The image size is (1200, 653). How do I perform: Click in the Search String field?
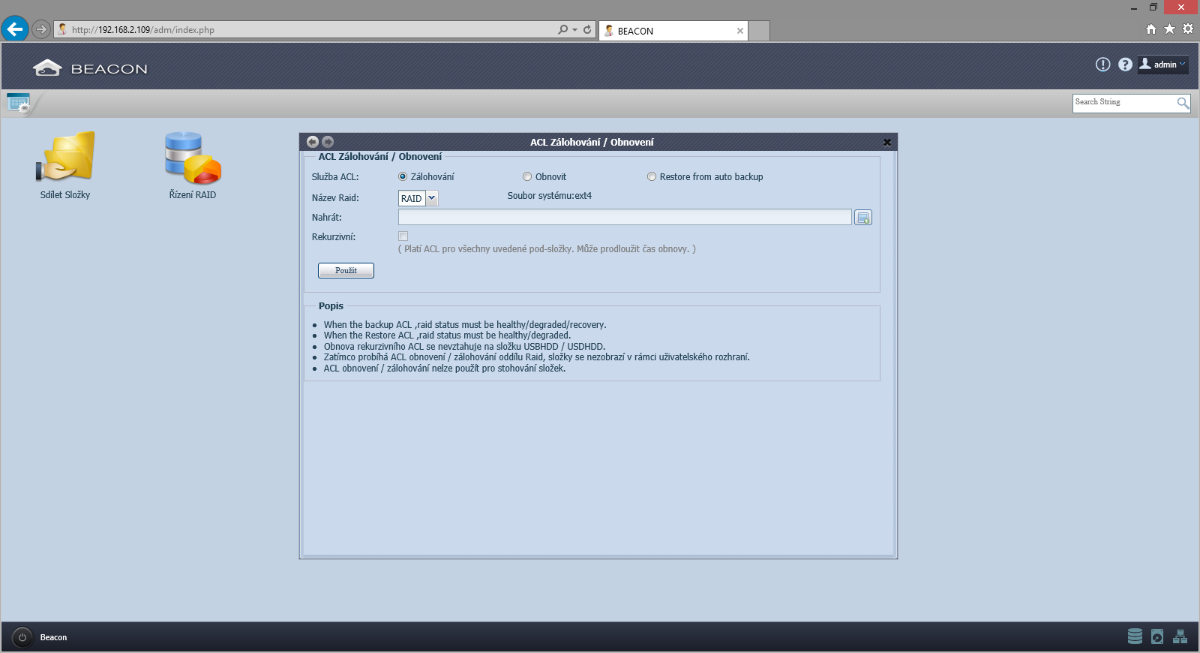pos(1123,102)
